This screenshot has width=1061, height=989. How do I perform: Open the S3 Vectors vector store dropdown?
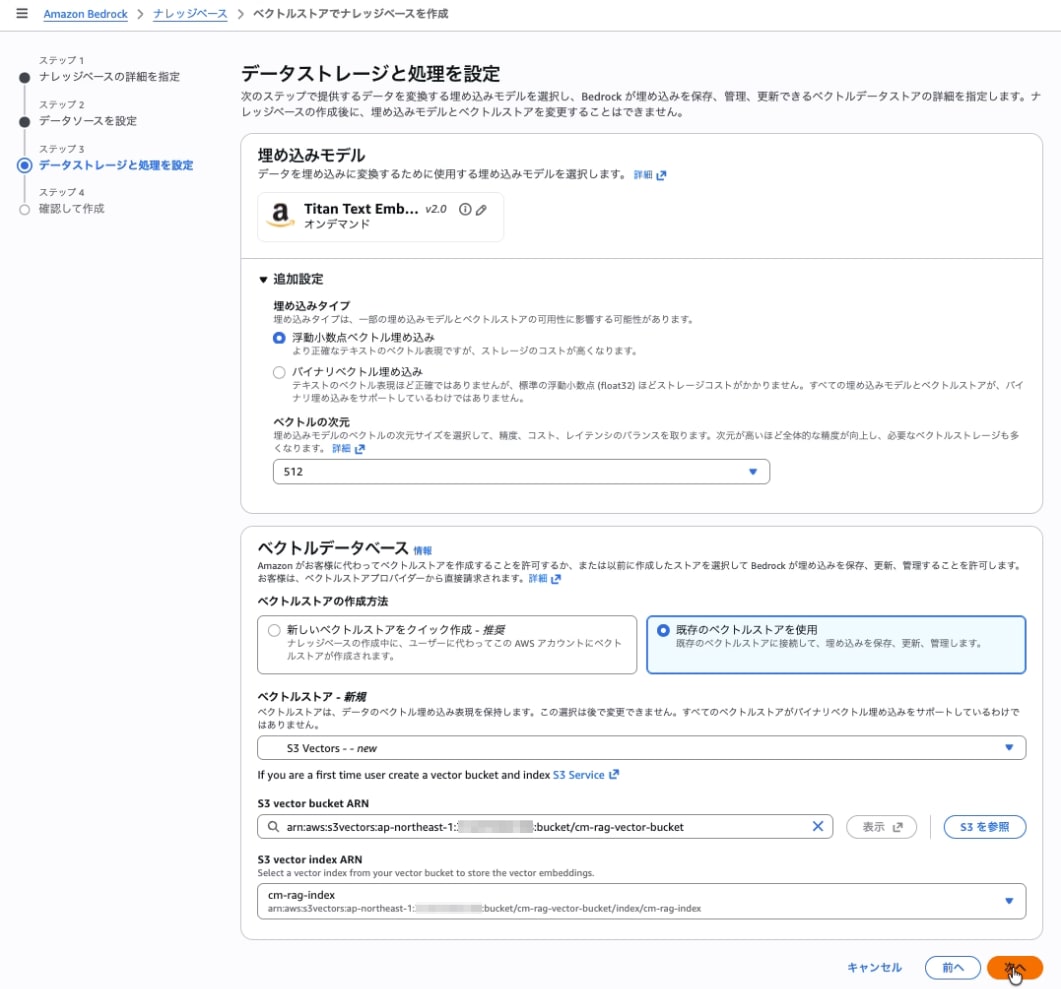click(641, 748)
